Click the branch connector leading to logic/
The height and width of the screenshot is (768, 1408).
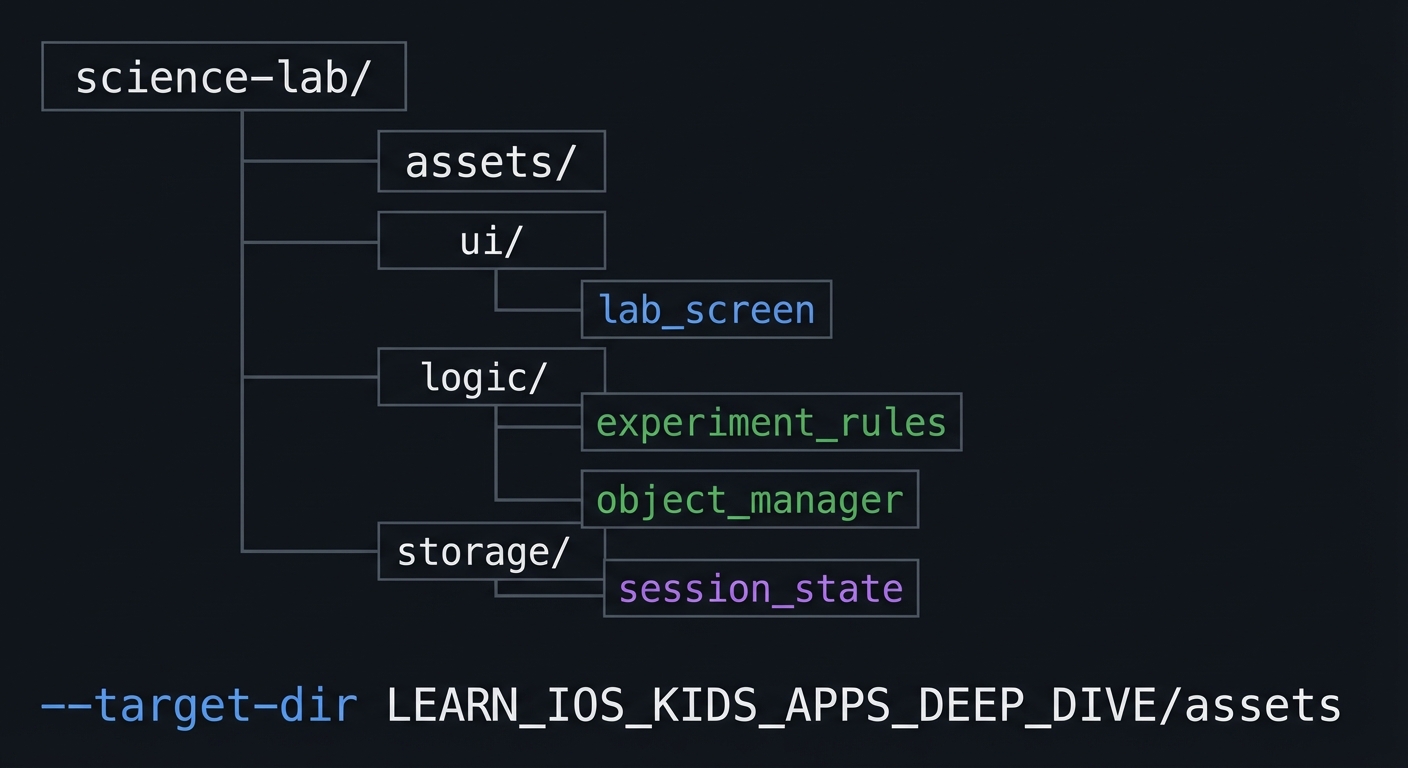point(310,377)
